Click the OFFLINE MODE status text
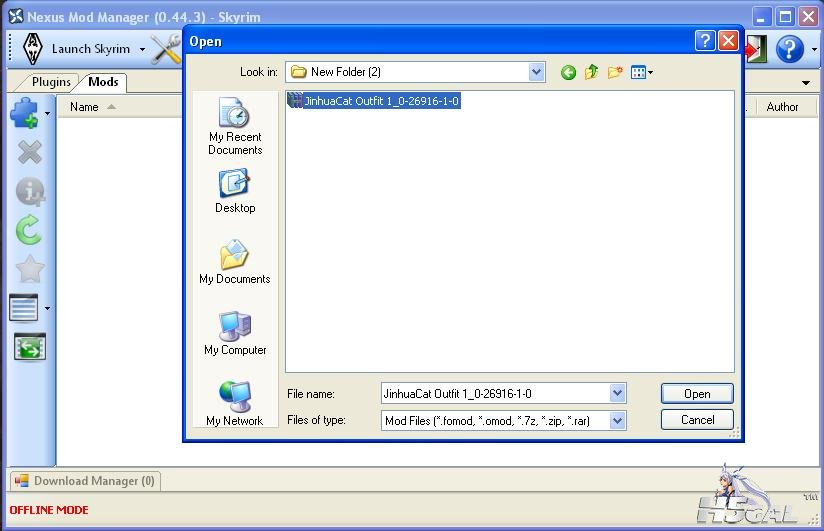This screenshot has width=824, height=531. point(49,510)
